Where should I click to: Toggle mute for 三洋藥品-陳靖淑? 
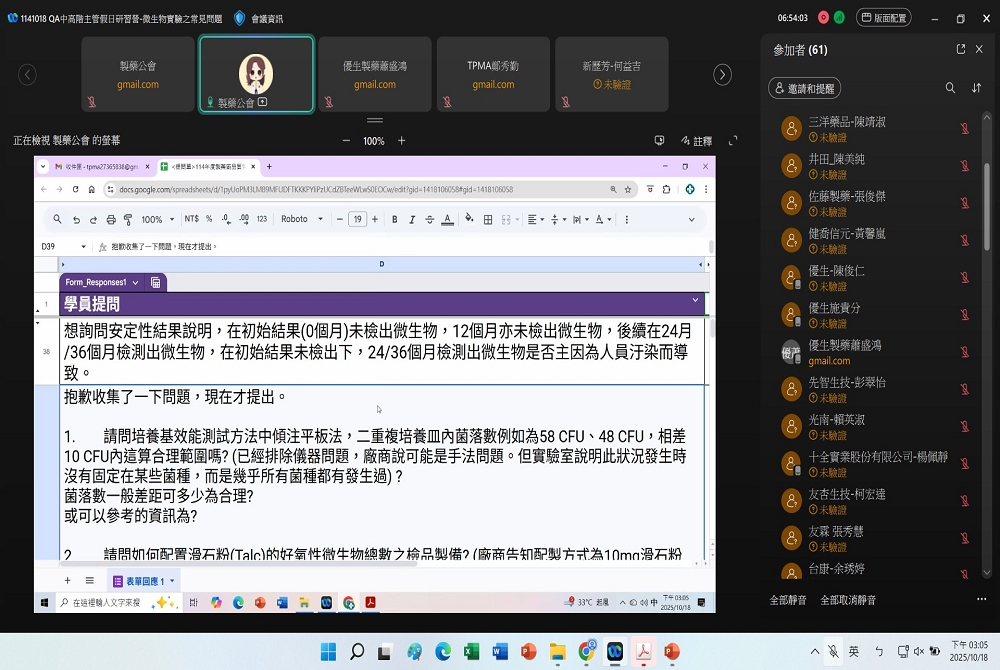pos(965,128)
